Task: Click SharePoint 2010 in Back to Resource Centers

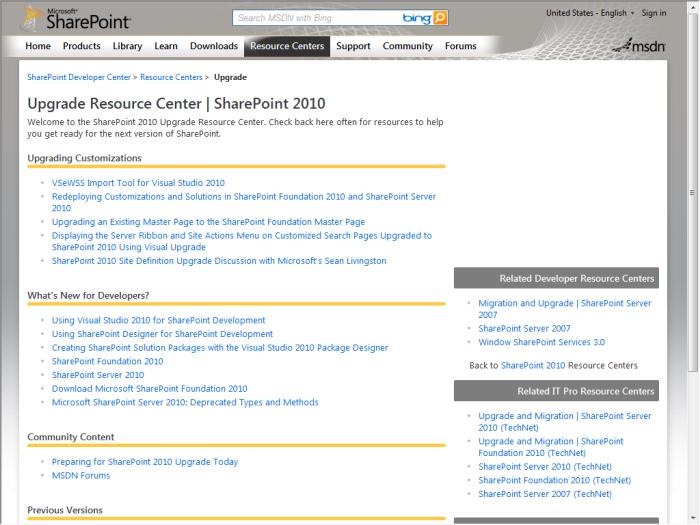Action: click(x=533, y=365)
